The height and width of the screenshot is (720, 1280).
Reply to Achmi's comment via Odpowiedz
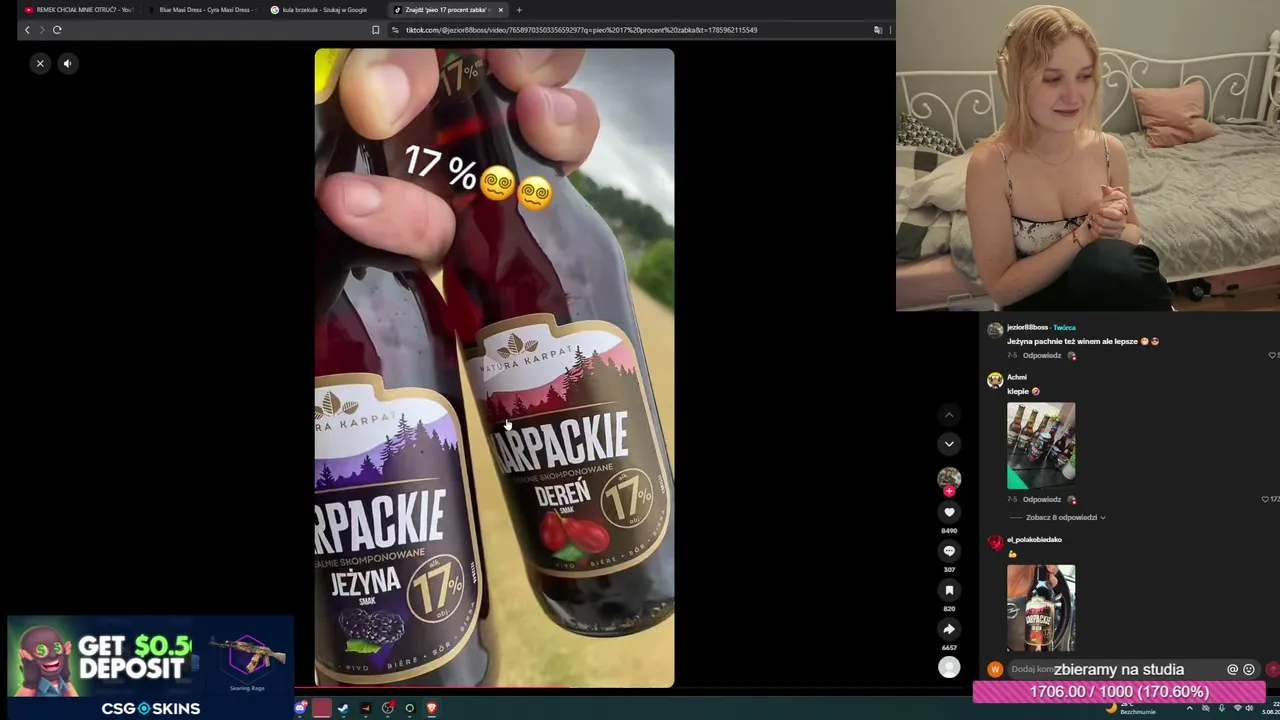click(1042, 499)
